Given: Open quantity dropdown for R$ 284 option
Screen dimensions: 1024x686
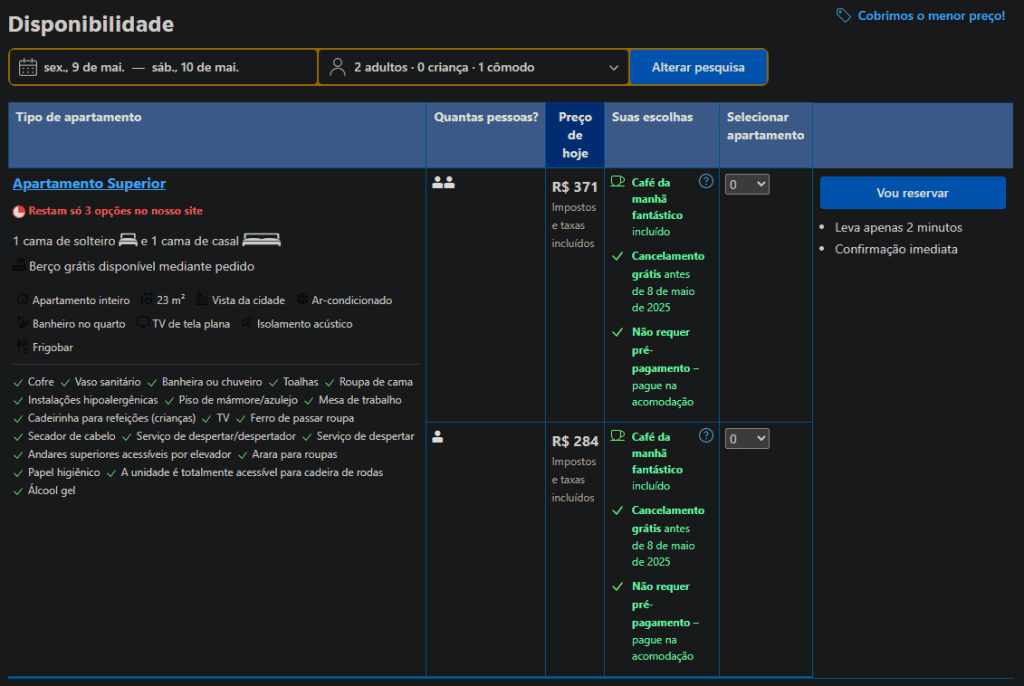Looking at the screenshot, I should (x=747, y=439).
